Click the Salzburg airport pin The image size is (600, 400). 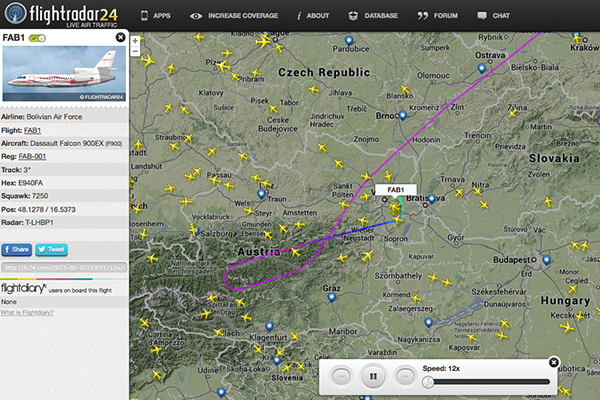(x=196, y=231)
